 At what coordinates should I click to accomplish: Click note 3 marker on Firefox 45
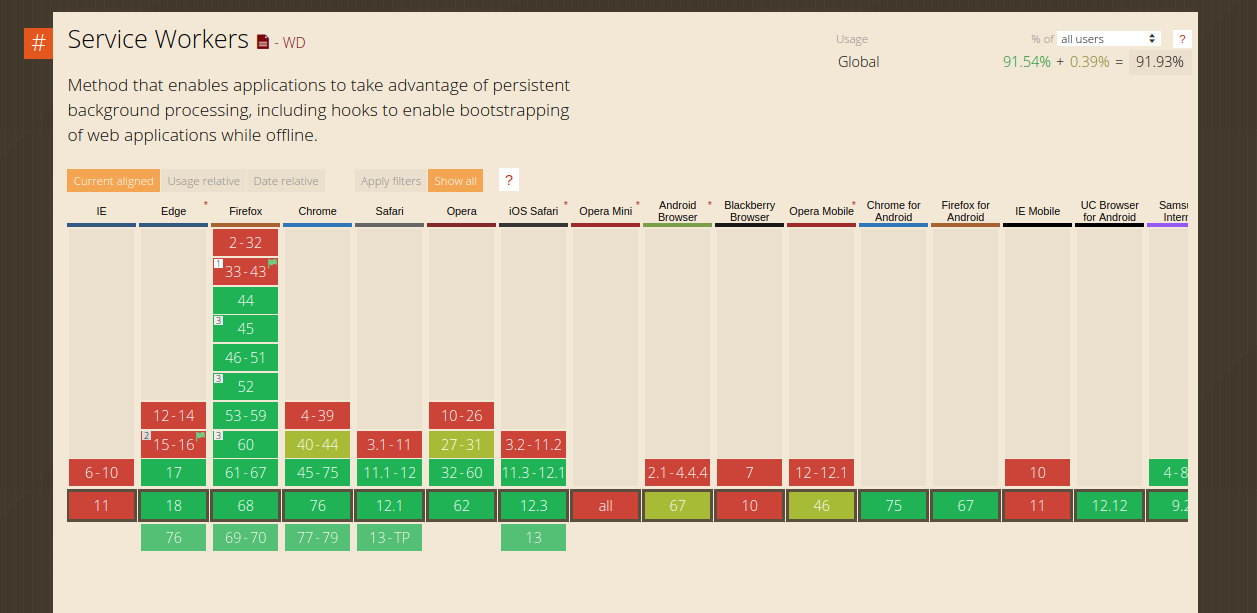[218, 321]
